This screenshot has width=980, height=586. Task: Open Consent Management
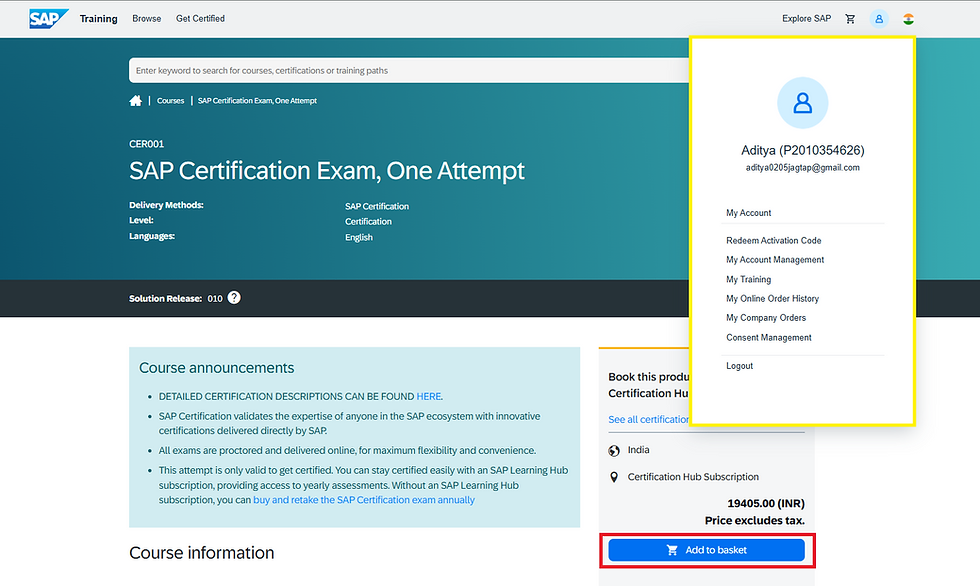(769, 337)
